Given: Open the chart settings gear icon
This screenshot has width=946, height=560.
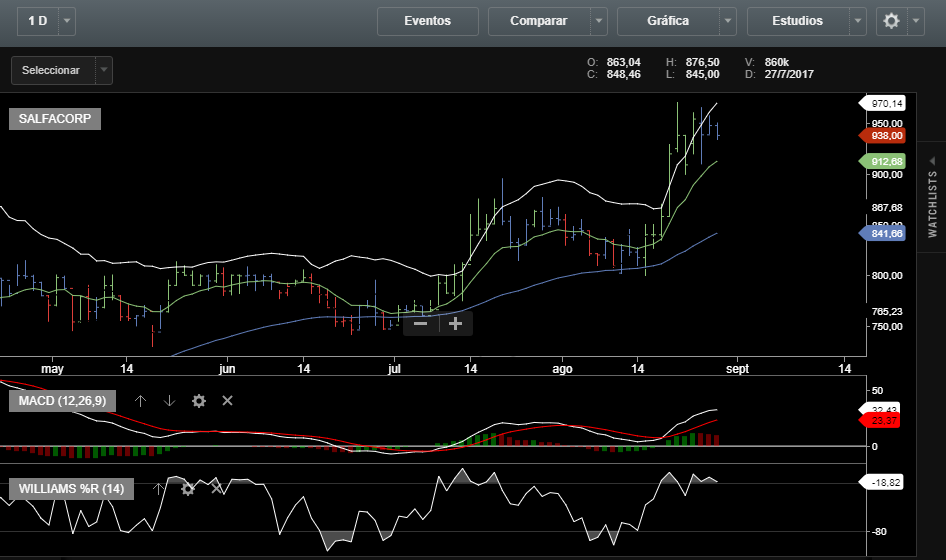Looking at the screenshot, I should click(x=891, y=21).
